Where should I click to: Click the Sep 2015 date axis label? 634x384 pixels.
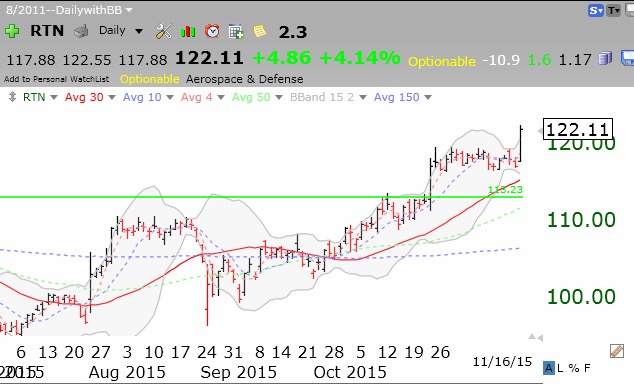(239, 372)
